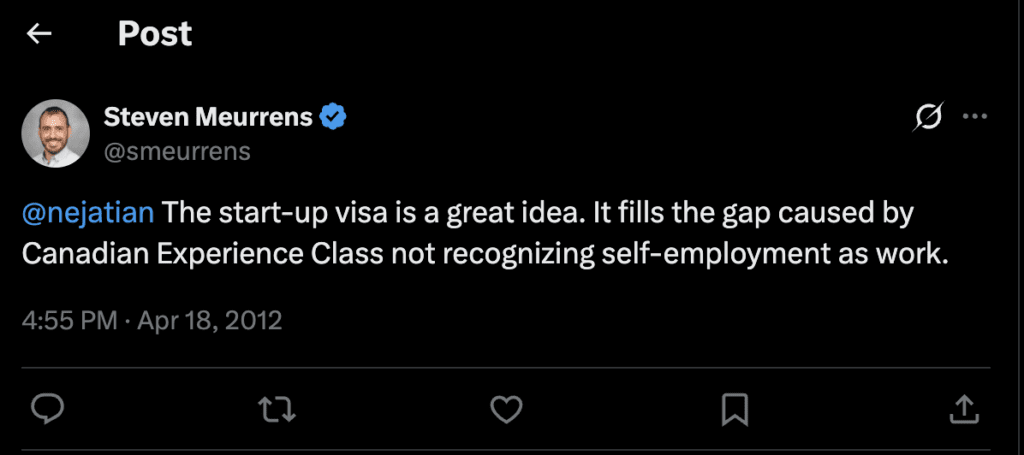Open Steven Meurrens' profile picture
The width and height of the screenshot is (1024, 455).
56,134
